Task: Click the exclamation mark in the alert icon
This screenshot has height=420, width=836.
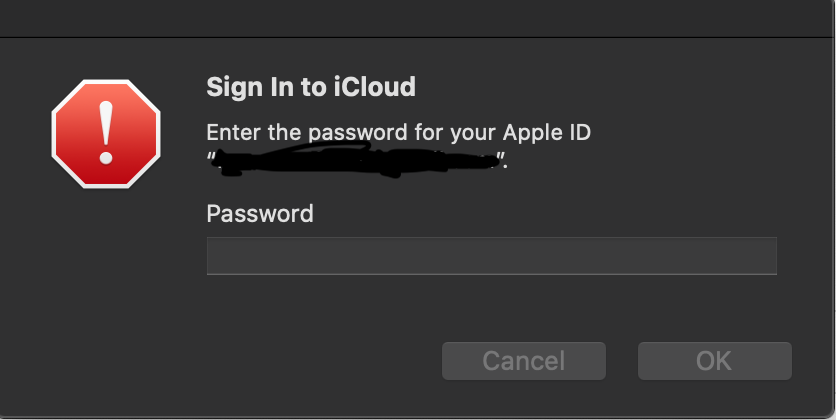Action: [106, 132]
